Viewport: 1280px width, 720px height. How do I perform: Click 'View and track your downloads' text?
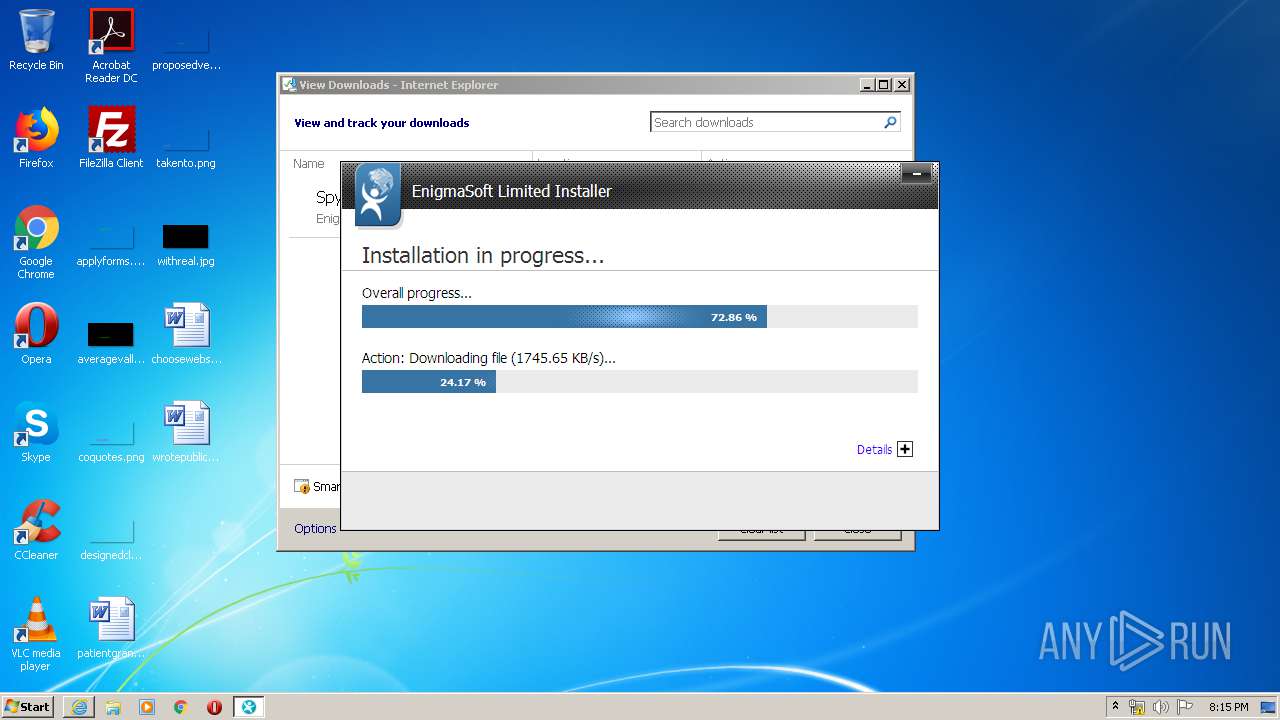click(381, 123)
